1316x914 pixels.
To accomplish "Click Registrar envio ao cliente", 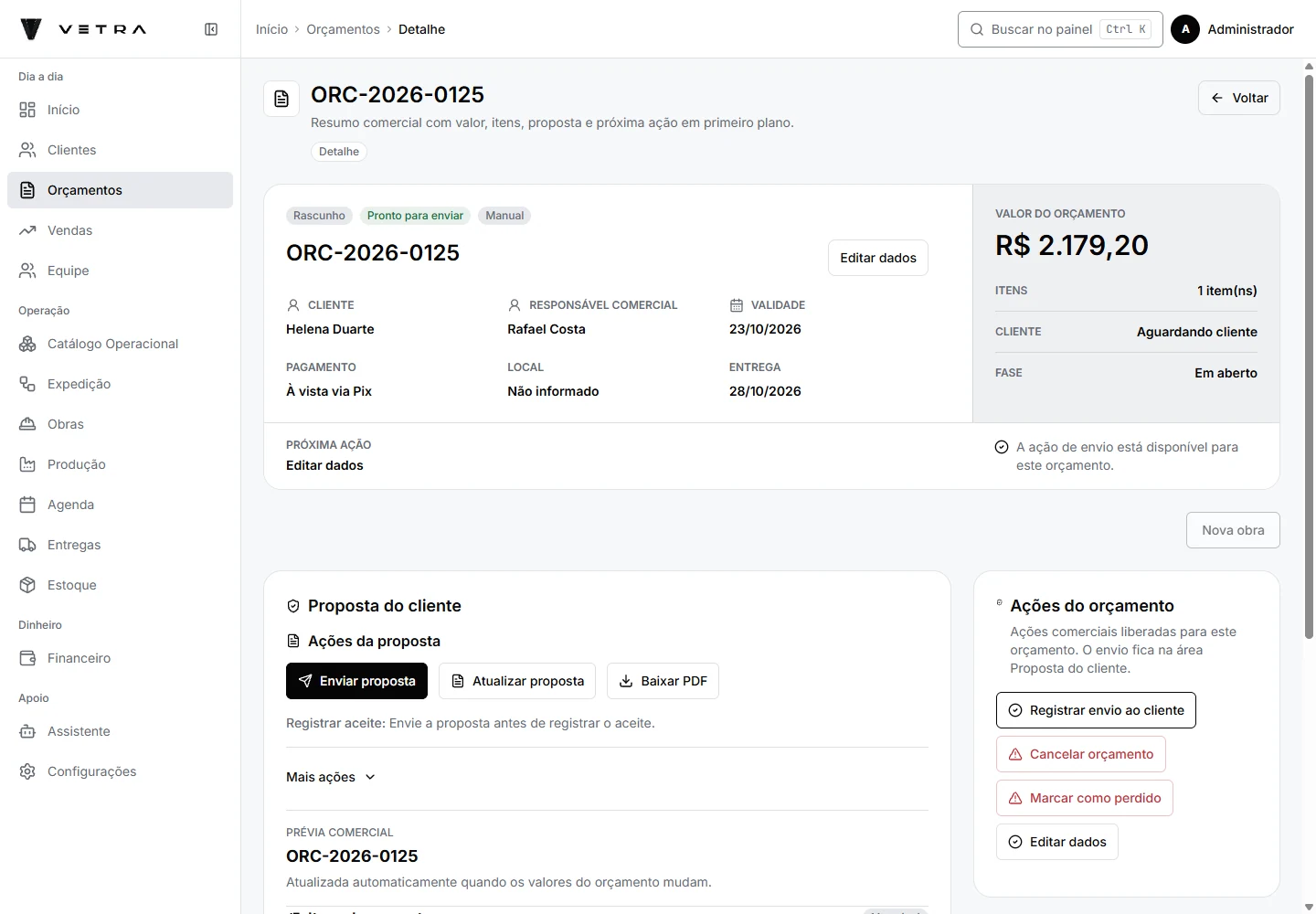I will coord(1096,710).
